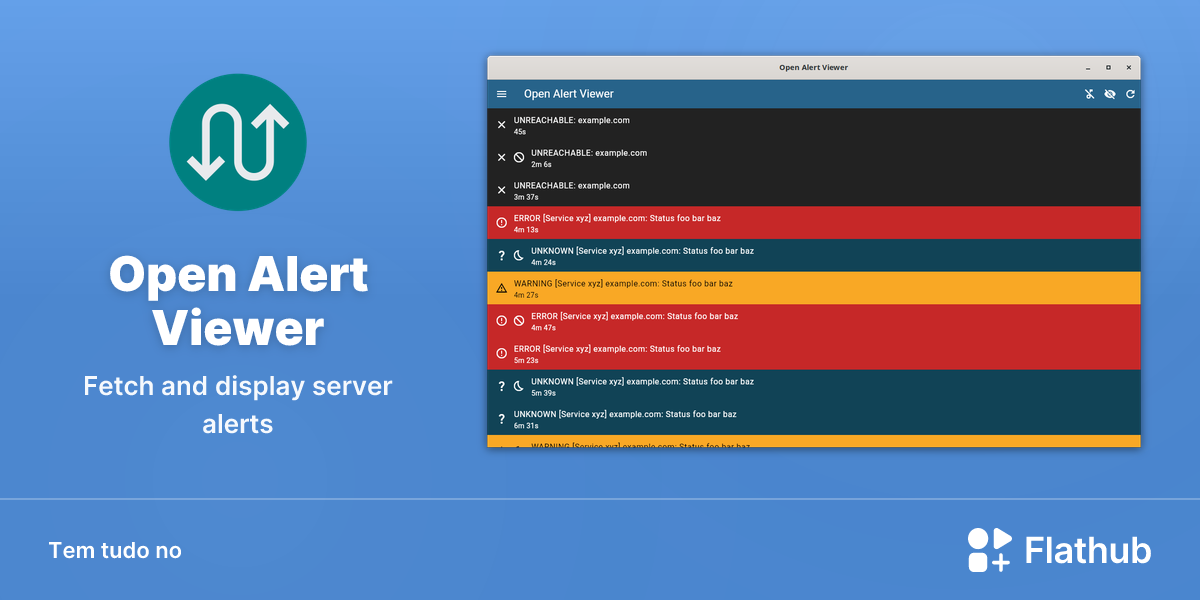Click the '6m 31s' duration text

[x=526, y=426]
